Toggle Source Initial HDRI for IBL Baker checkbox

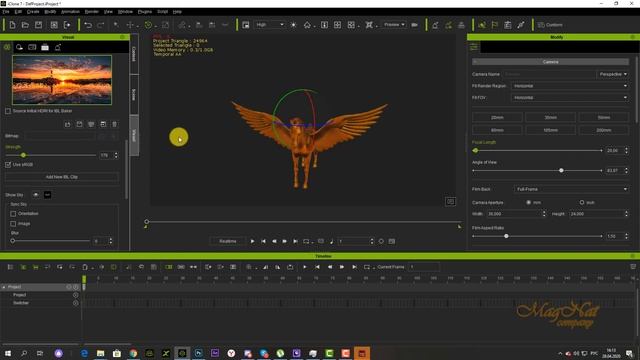pos(8,111)
